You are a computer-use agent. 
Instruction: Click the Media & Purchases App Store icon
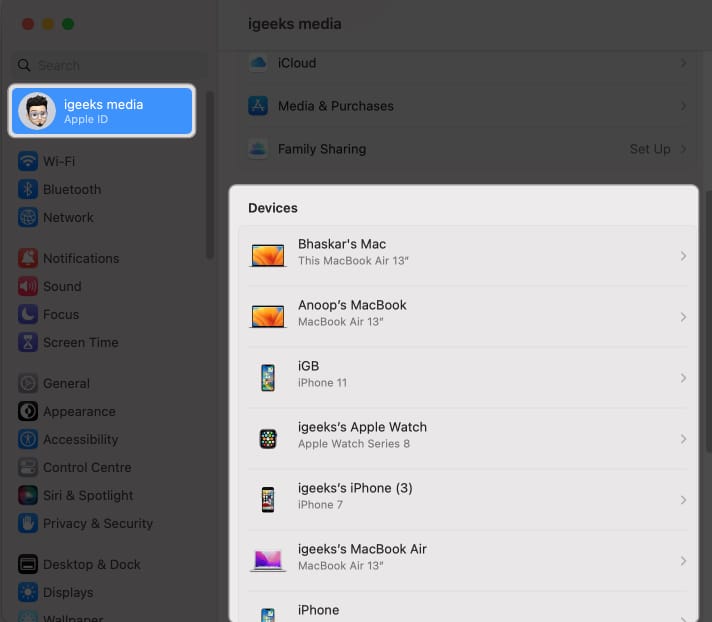258,106
